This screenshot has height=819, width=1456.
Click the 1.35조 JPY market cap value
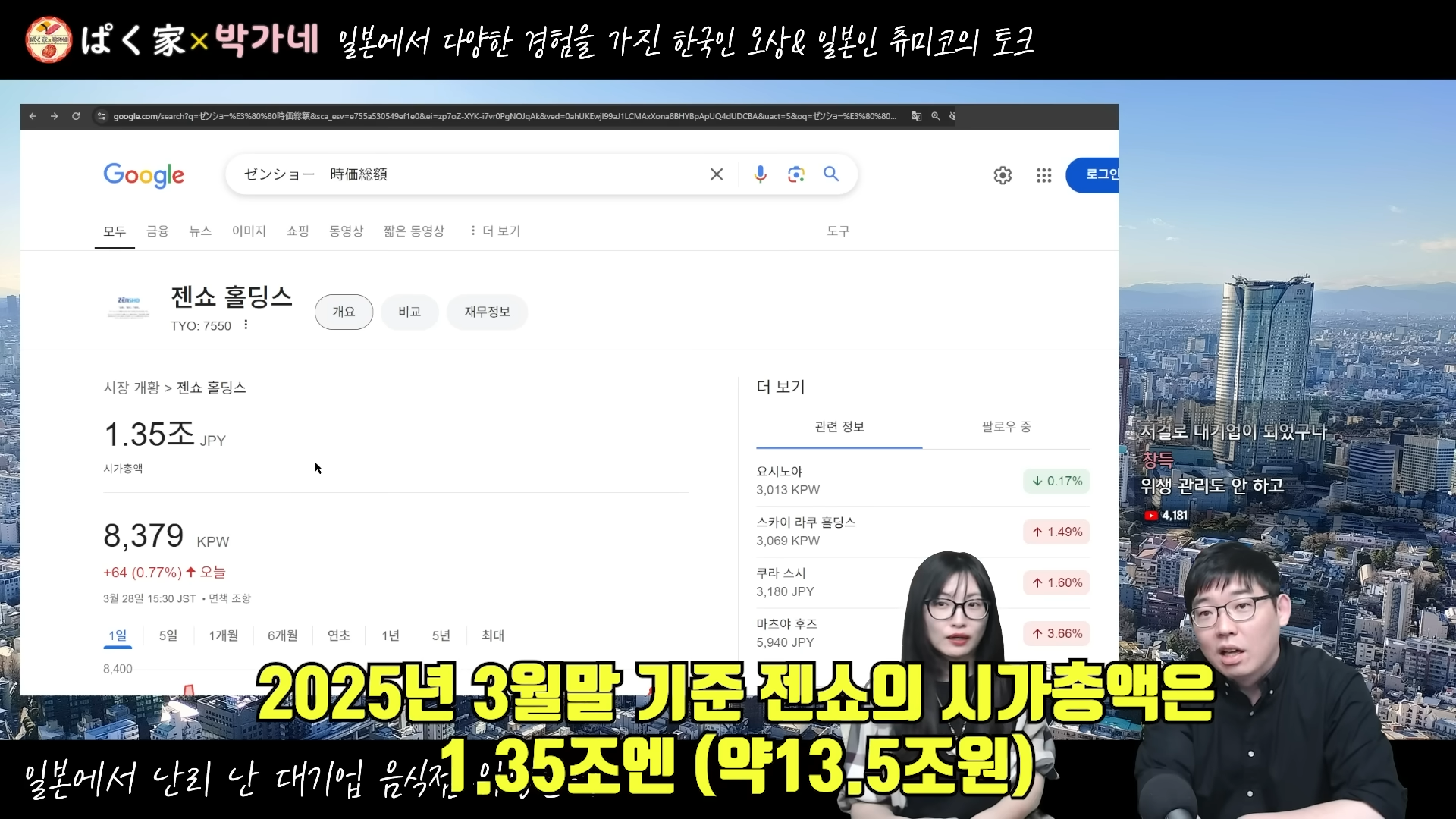point(165,435)
